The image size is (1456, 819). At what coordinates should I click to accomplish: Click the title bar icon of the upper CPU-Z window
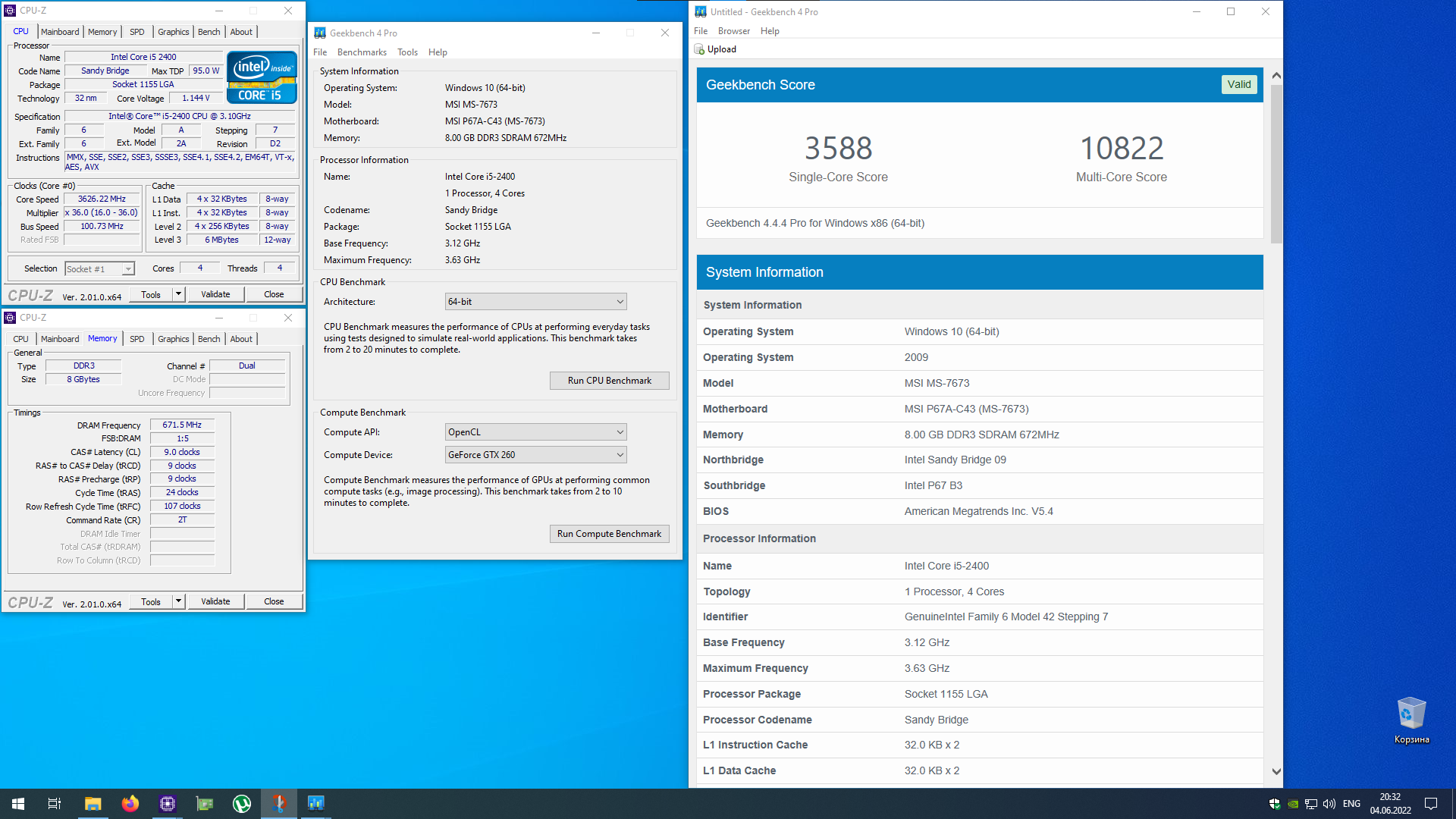click(x=11, y=11)
